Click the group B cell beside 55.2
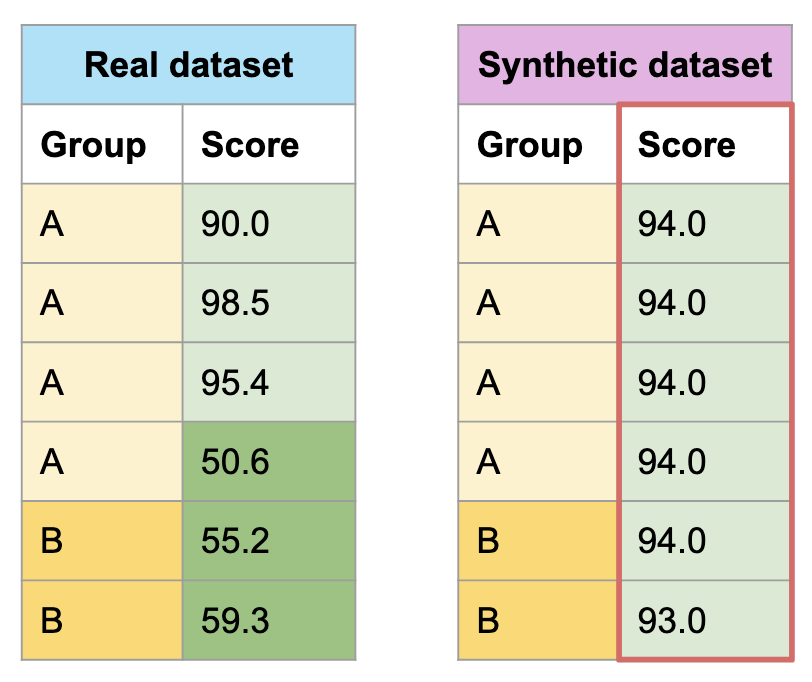Screen dimensions: 812x682 pos(102,540)
